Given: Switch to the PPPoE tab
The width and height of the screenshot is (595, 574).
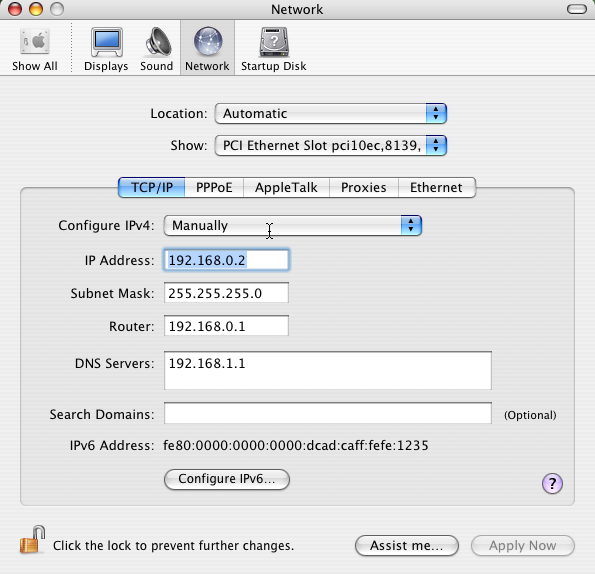Looking at the screenshot, I should [214, 187].
